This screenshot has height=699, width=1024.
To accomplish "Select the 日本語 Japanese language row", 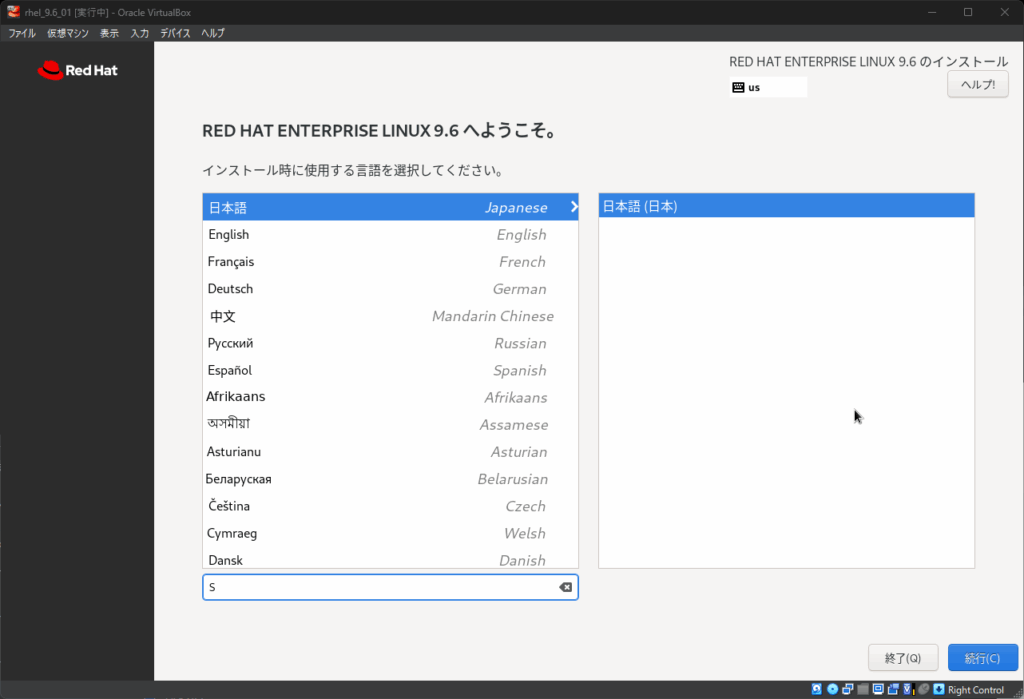I will [x=391, y=207].
